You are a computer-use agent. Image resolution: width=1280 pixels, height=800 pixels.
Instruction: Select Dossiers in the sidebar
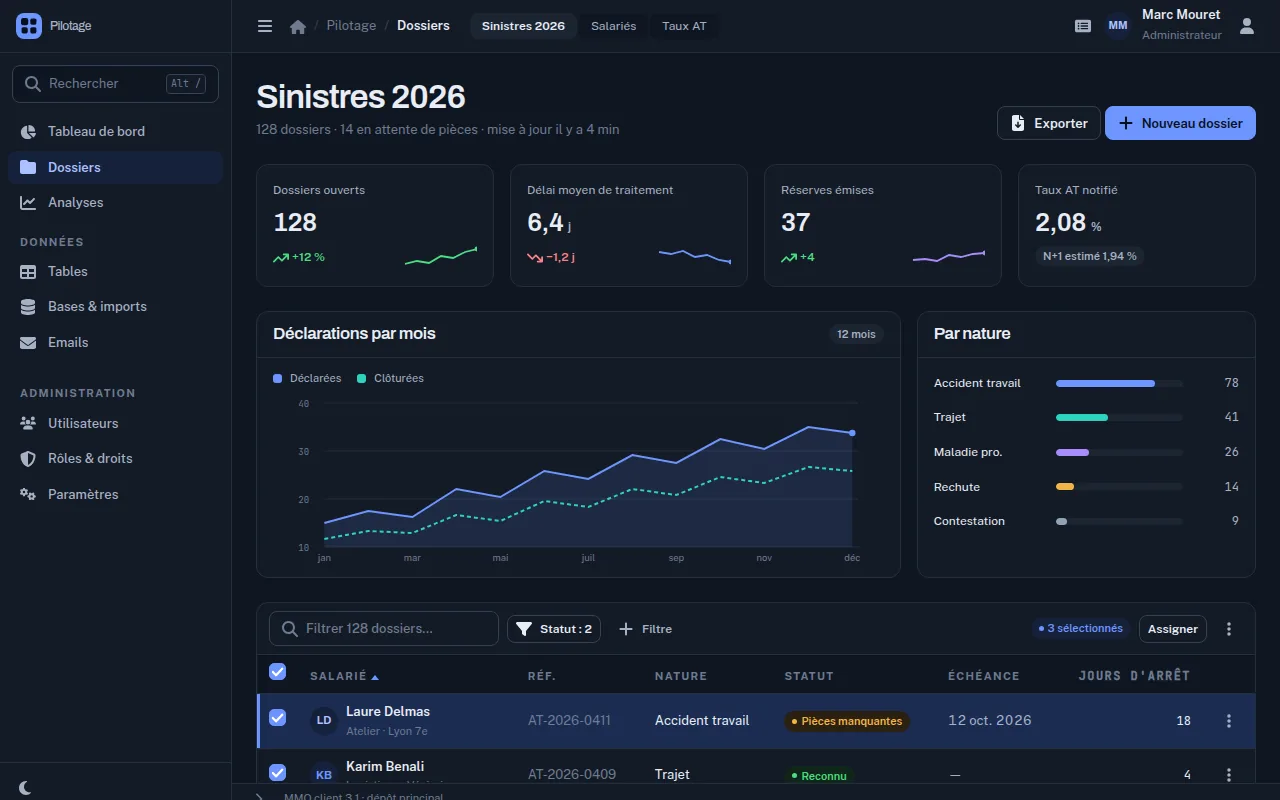coord(115,167)
